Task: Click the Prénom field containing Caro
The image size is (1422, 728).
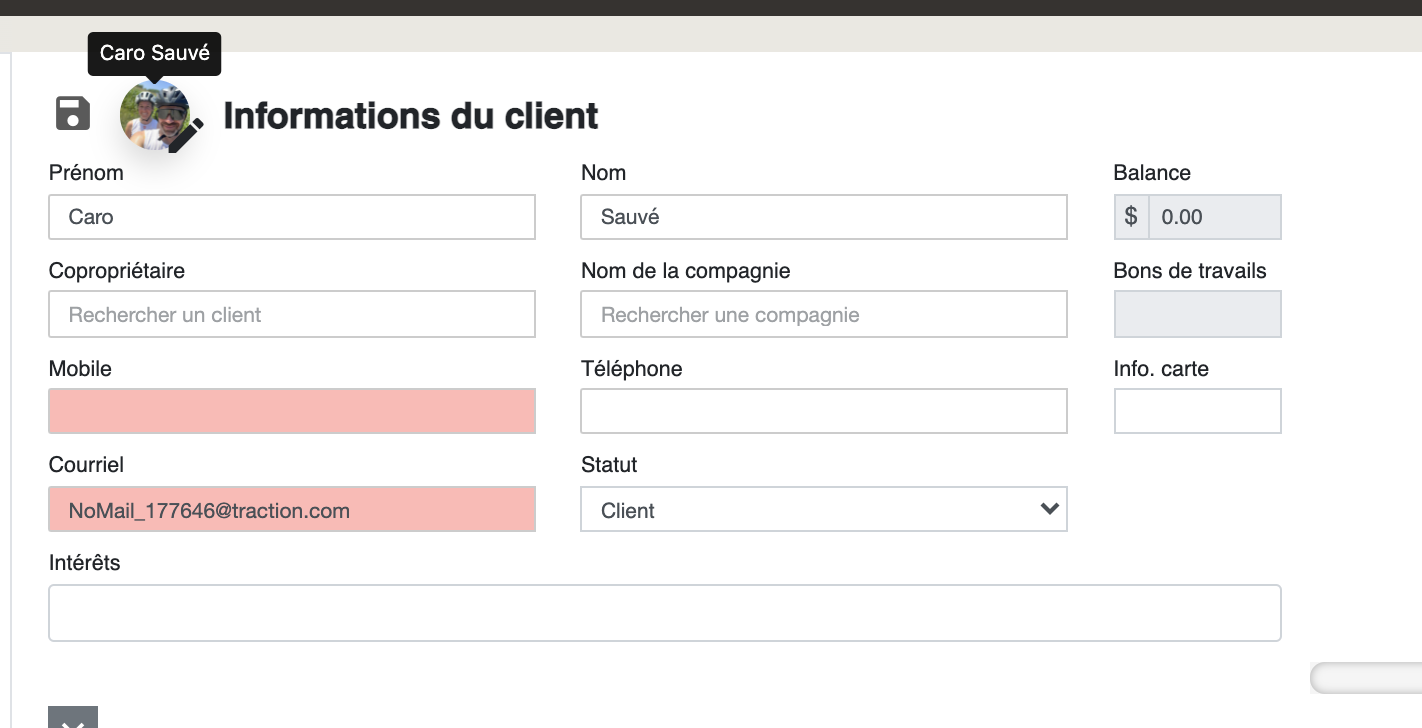Action: [291, 217]
